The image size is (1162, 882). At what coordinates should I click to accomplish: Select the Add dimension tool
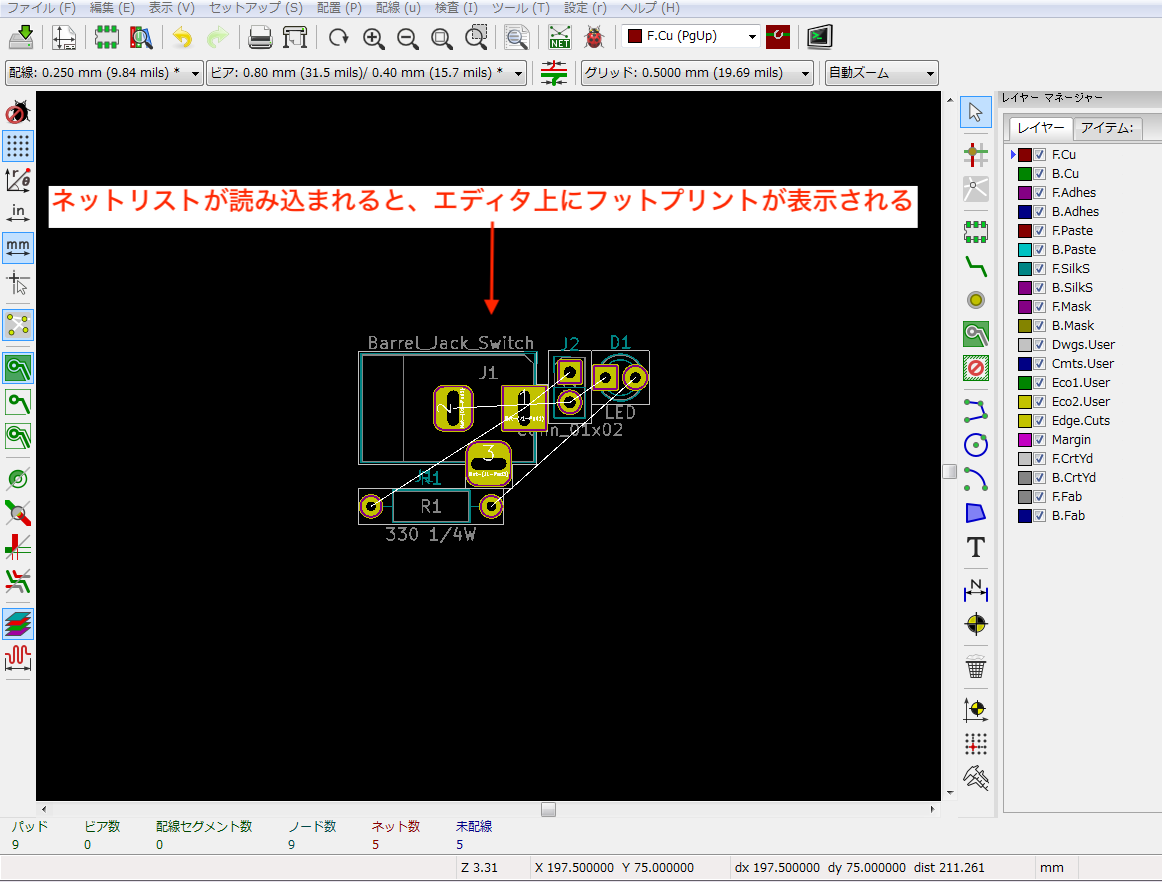point(975,590)
